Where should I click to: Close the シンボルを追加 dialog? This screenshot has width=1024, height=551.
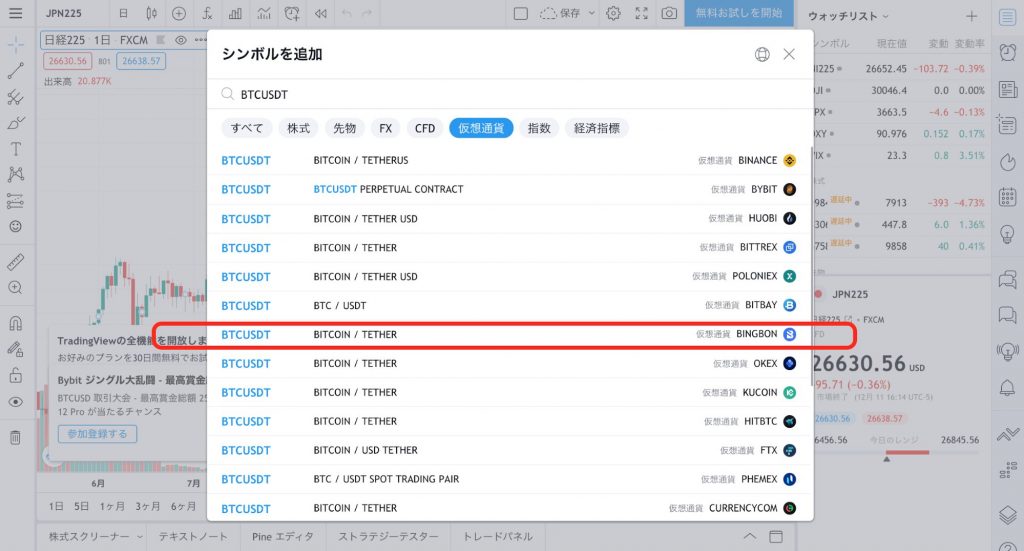tap(789, 54)
